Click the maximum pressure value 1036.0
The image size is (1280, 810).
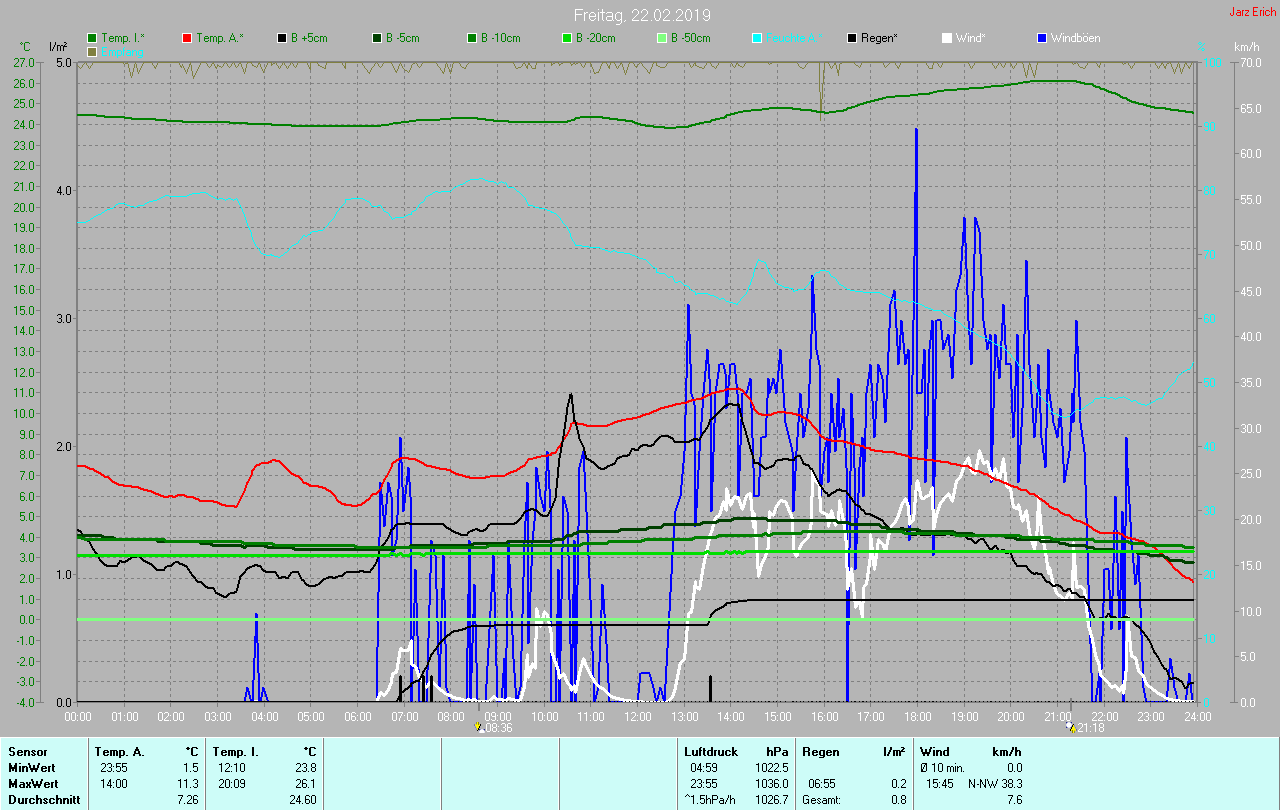coord(773,783)
